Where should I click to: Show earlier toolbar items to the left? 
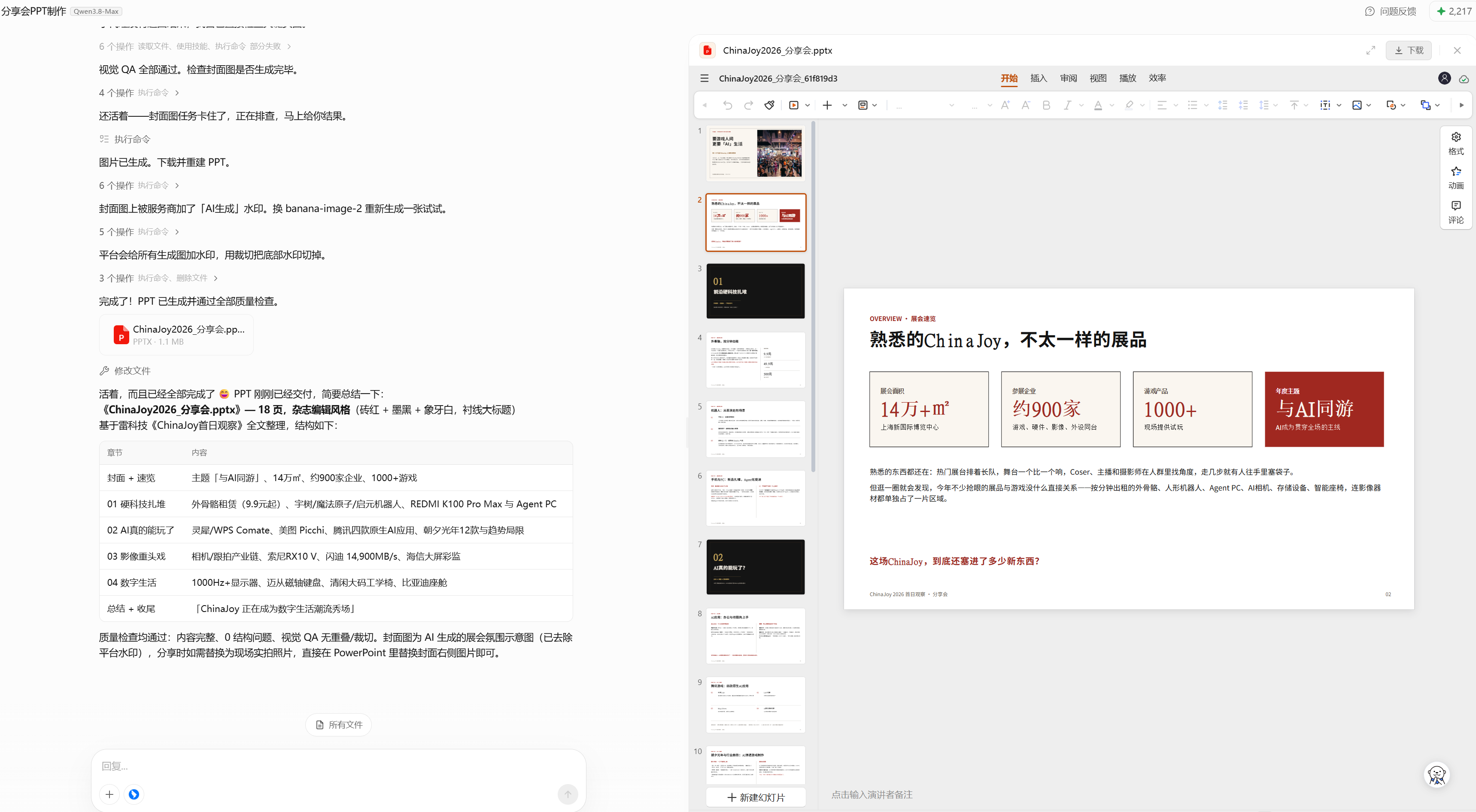[705, 106]
